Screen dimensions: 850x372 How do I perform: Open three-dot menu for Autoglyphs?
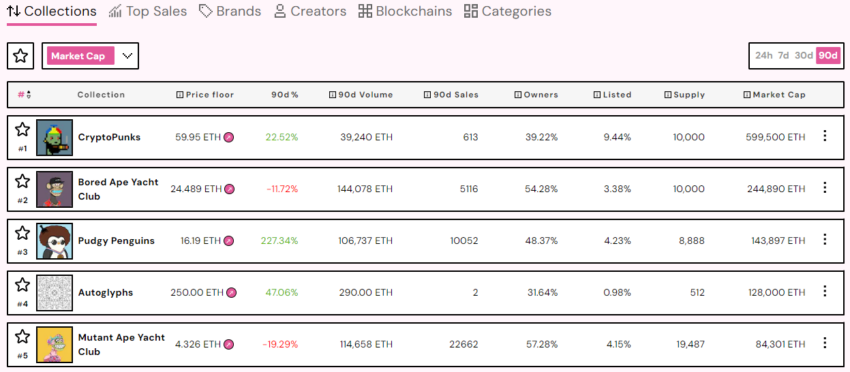pyautogui.click(x=825, y=291)
